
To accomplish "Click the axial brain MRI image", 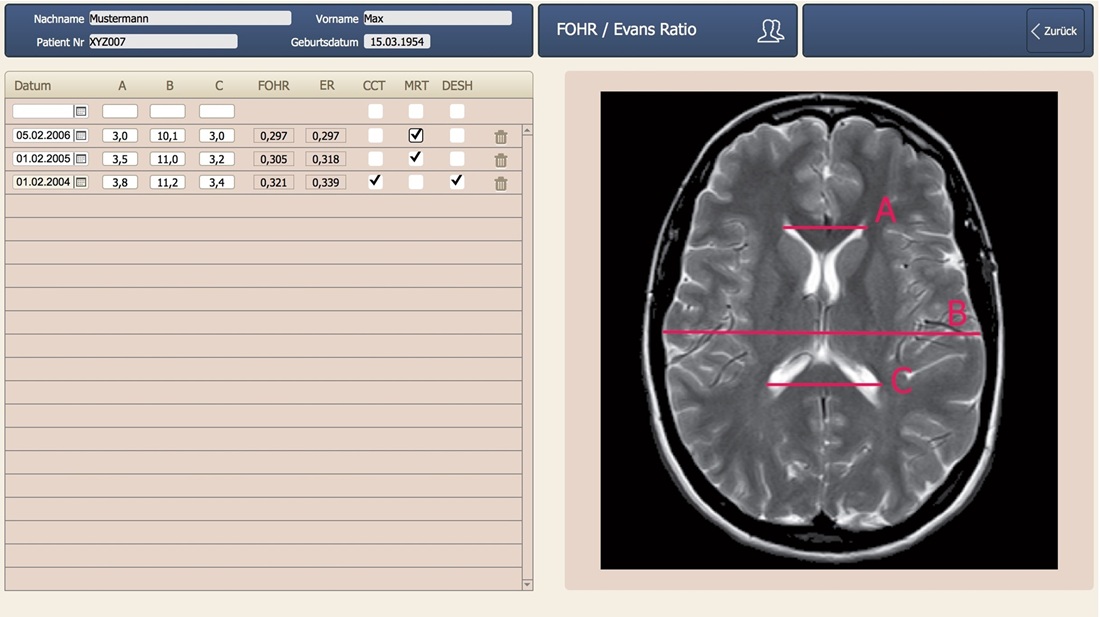I will 829,330.
